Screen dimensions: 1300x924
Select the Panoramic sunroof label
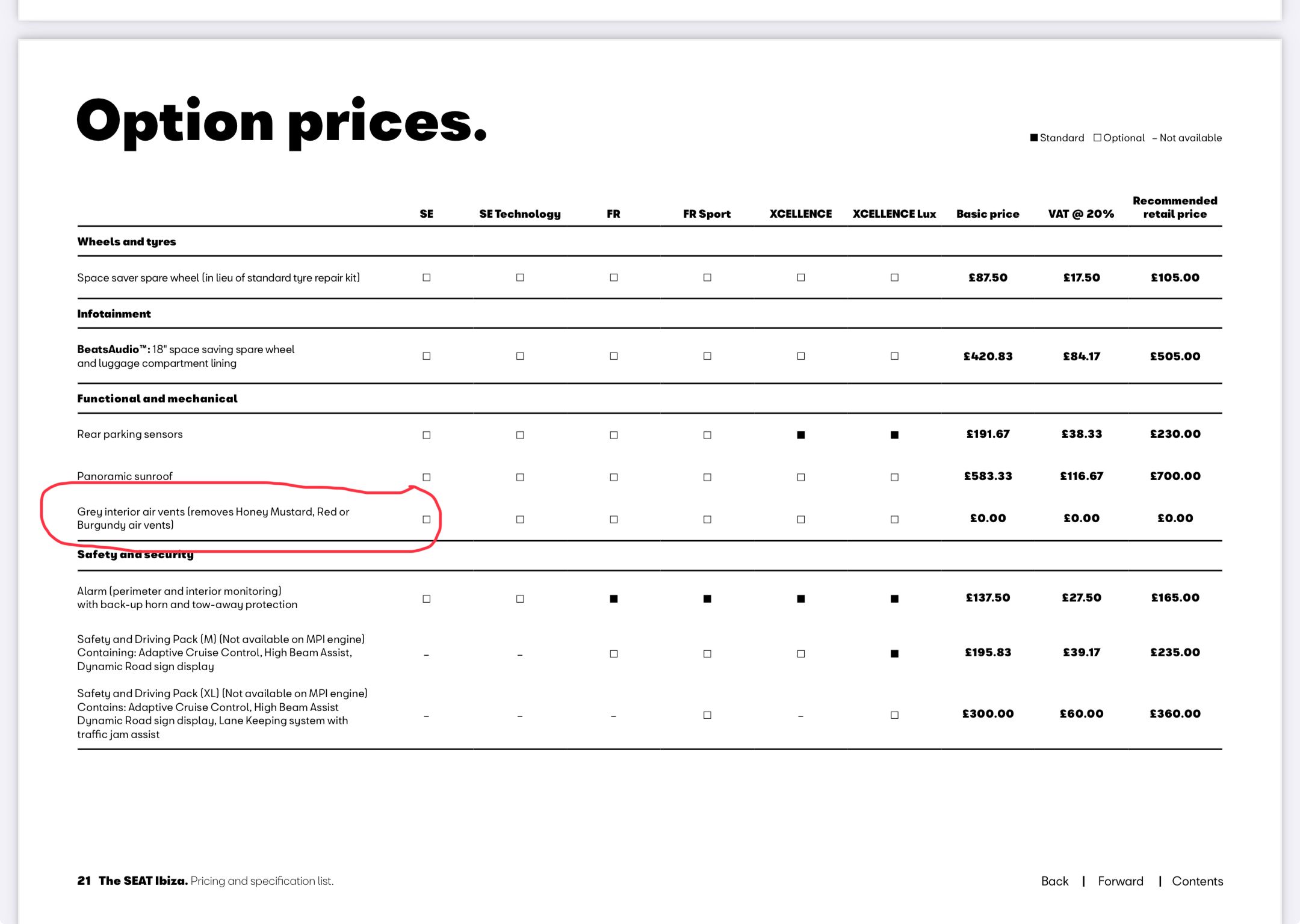(x=125, y=476)
